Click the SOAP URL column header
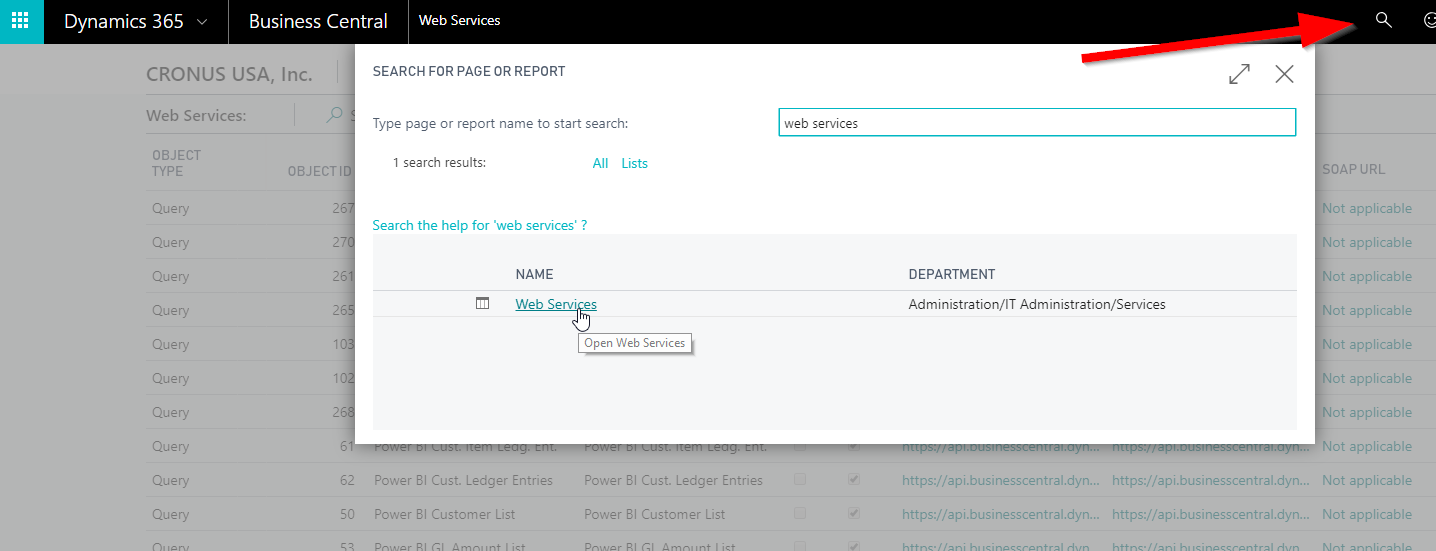 [x=1354, y=169]
